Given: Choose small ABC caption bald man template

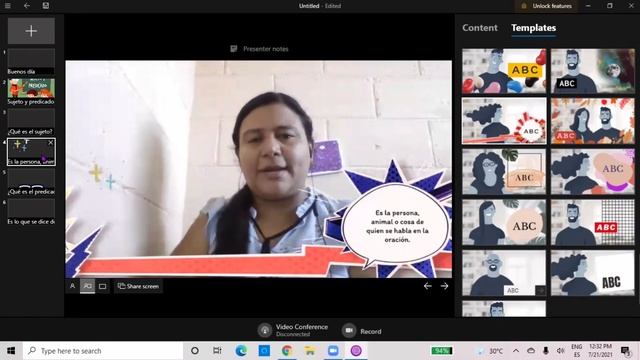Looking at the screenshot, I should pos(504,273).
